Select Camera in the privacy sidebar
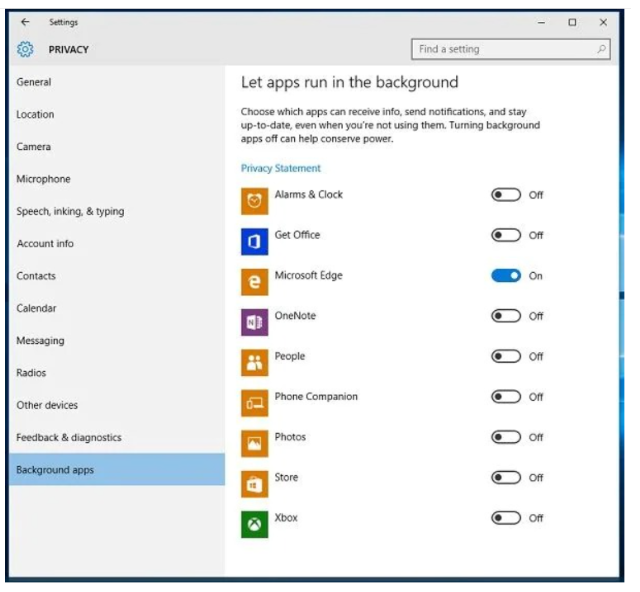640x592 pixels. coord(34,147)
